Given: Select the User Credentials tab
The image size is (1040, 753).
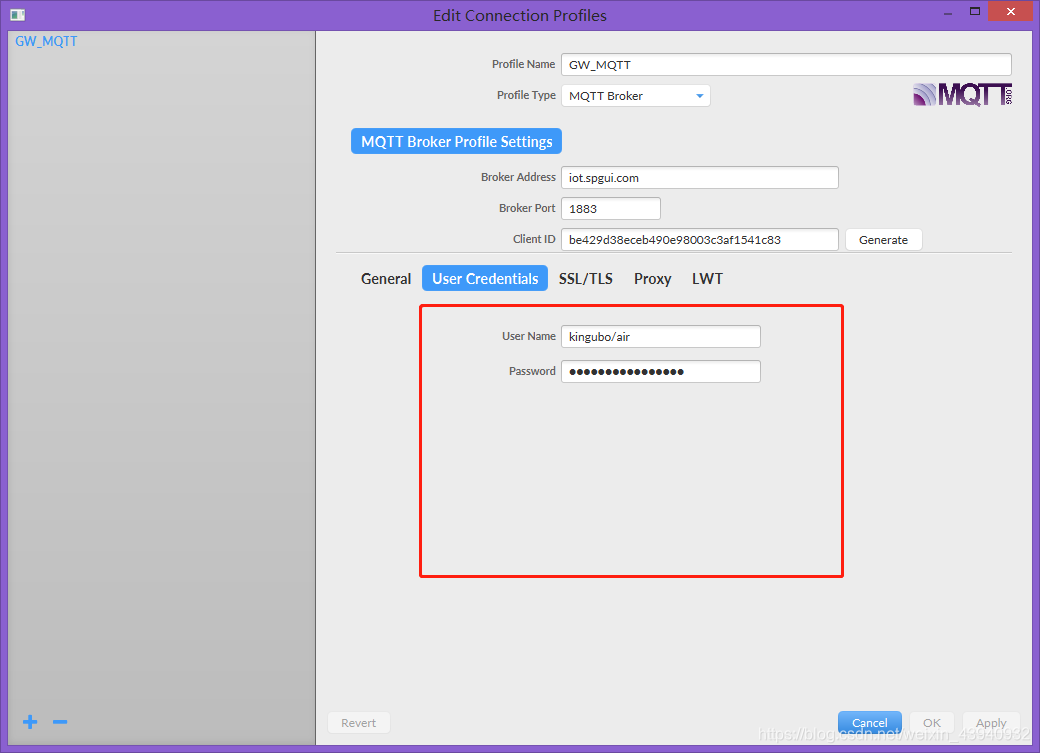Looking at the screenshot, I should (x=485, y=279).
